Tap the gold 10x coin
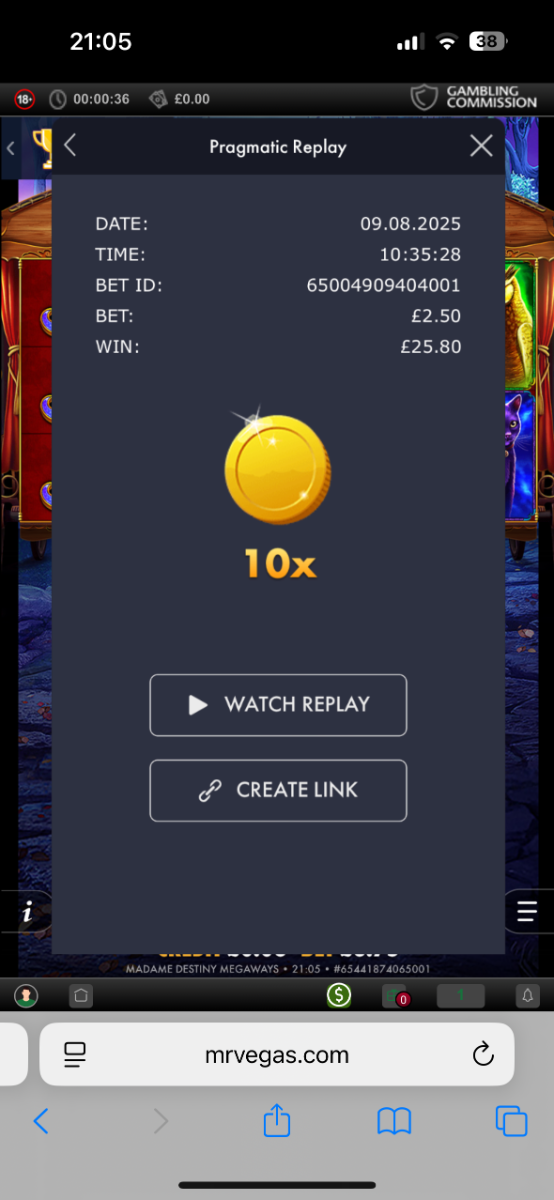554x1200 pixels. [277, 470]
